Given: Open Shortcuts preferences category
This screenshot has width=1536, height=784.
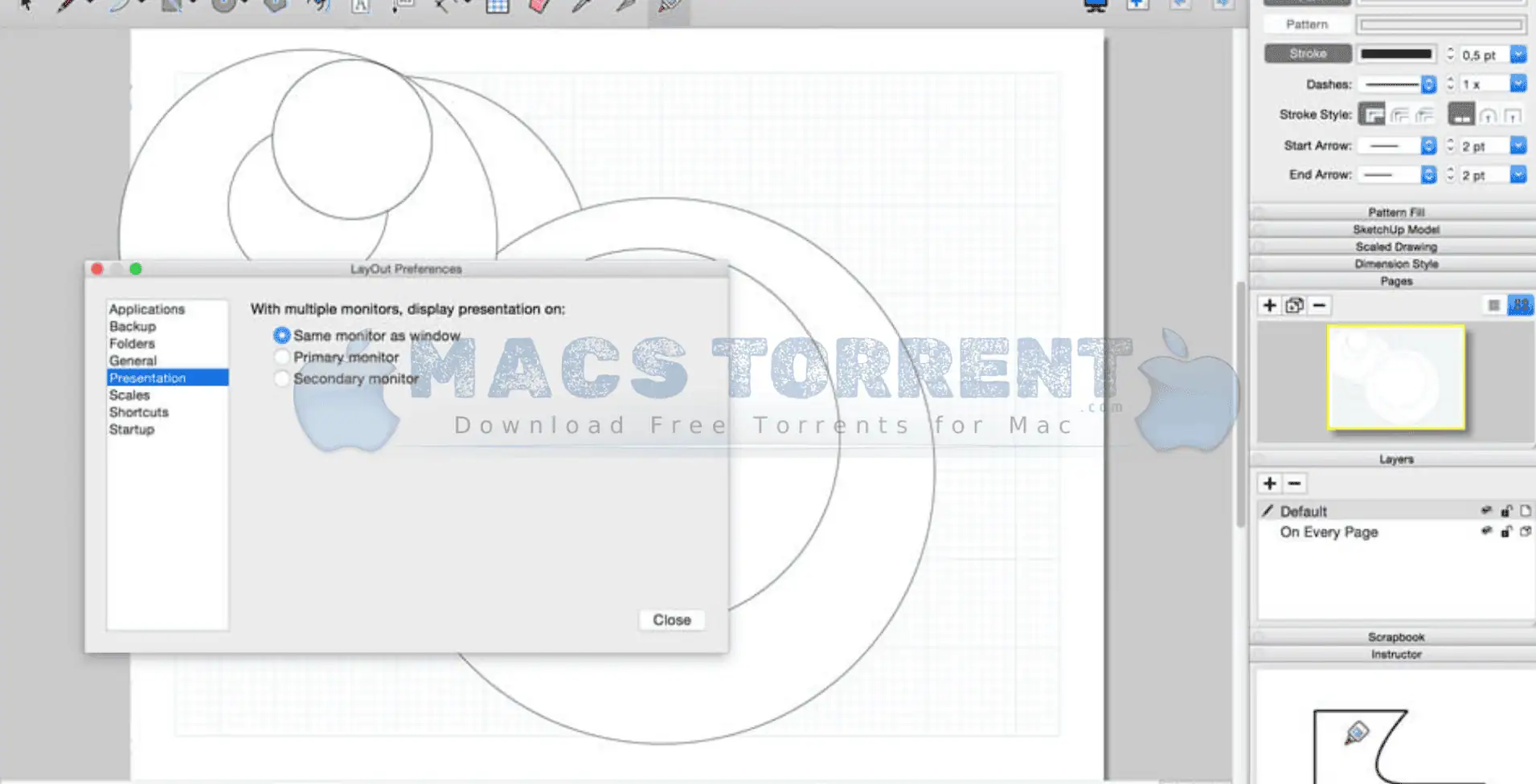Looking at the screenshot, I should 139,412.
